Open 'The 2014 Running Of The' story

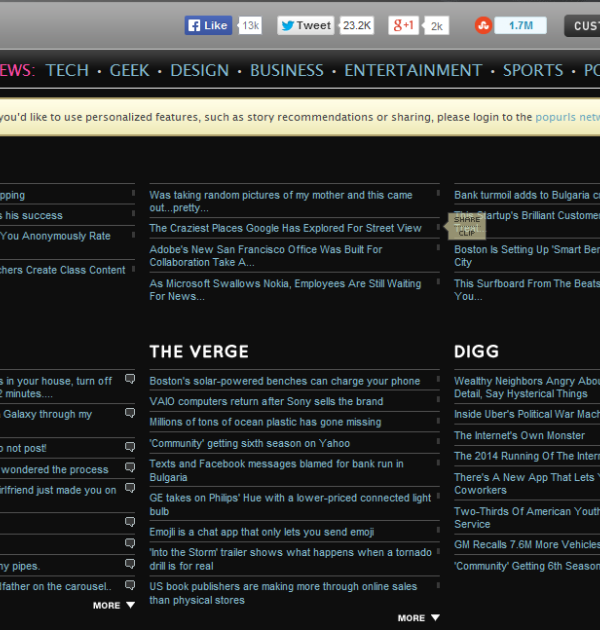[x=527, y=456]
